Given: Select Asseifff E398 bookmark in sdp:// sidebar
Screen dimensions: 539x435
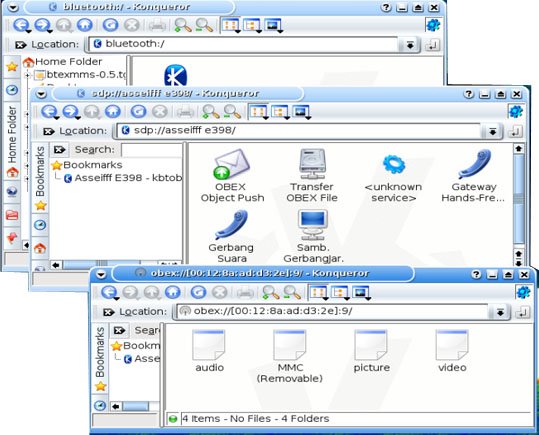Looking at the screenshot, I should 123,178.
